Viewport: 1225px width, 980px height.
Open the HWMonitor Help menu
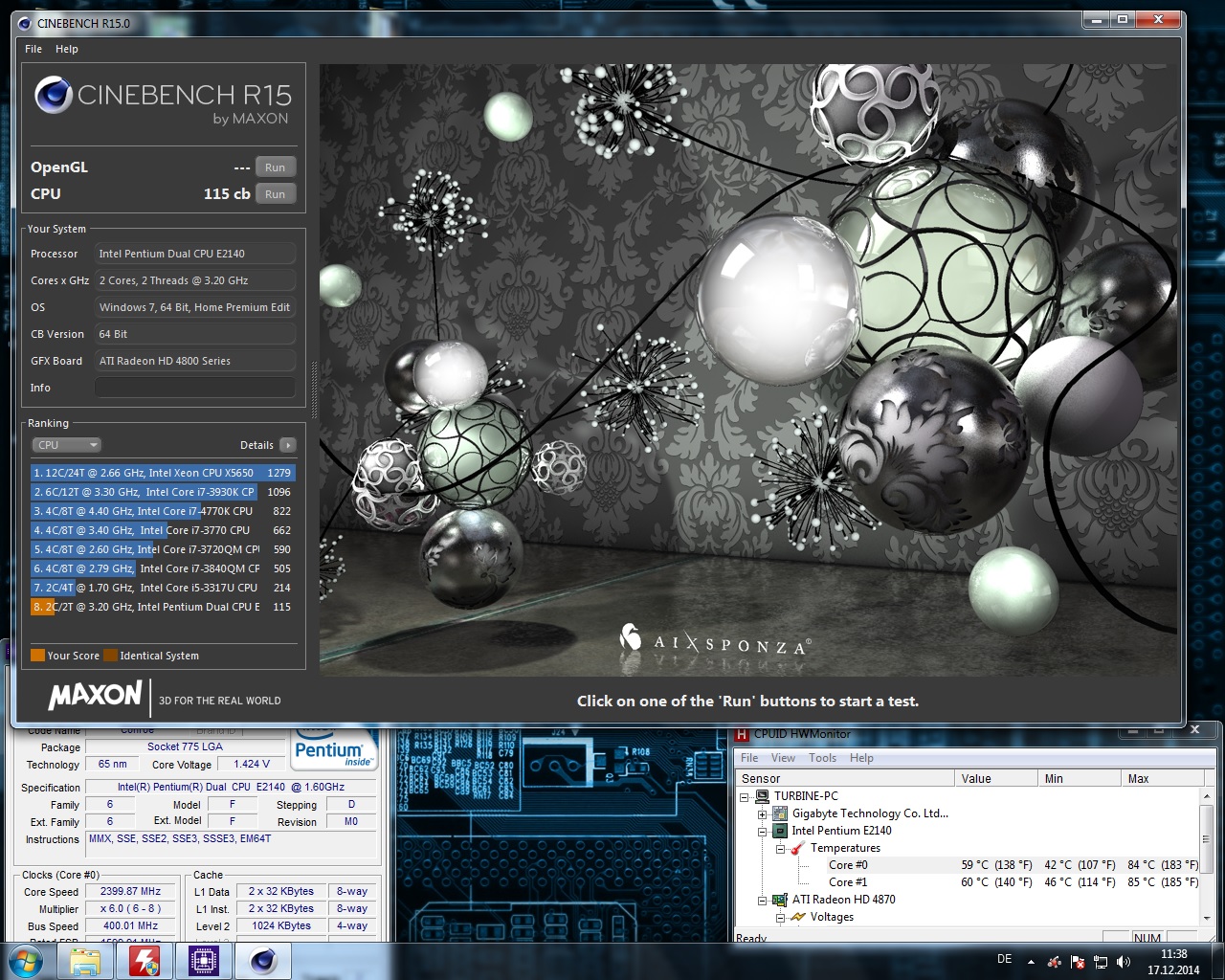click(861, 758)
